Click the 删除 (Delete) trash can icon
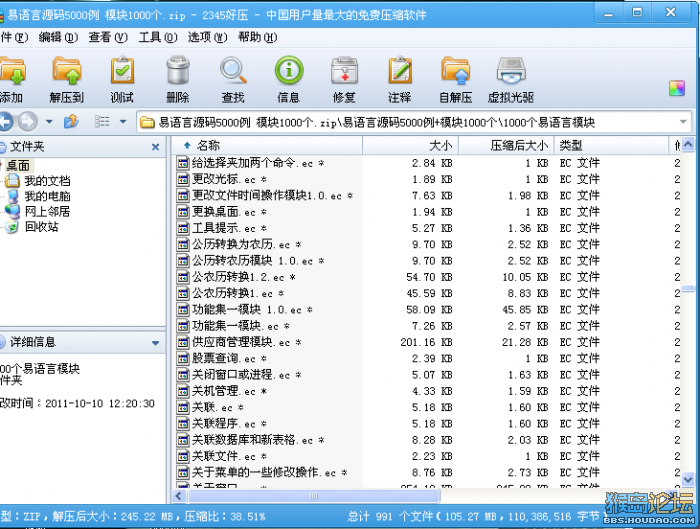Viewport: 700px width, 529px height. (178, 70)
